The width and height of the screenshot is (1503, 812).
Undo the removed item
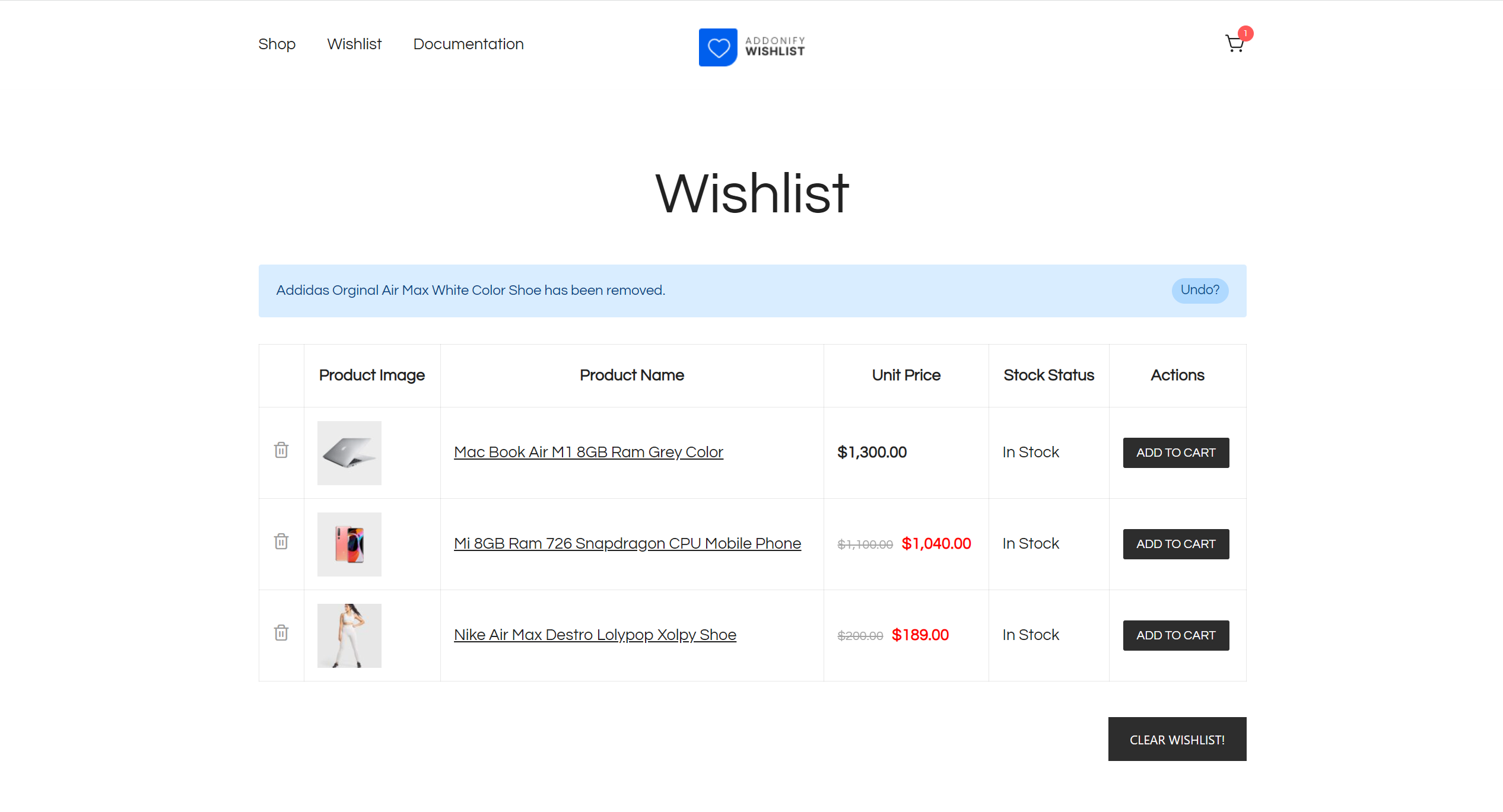pos(1200,291)
